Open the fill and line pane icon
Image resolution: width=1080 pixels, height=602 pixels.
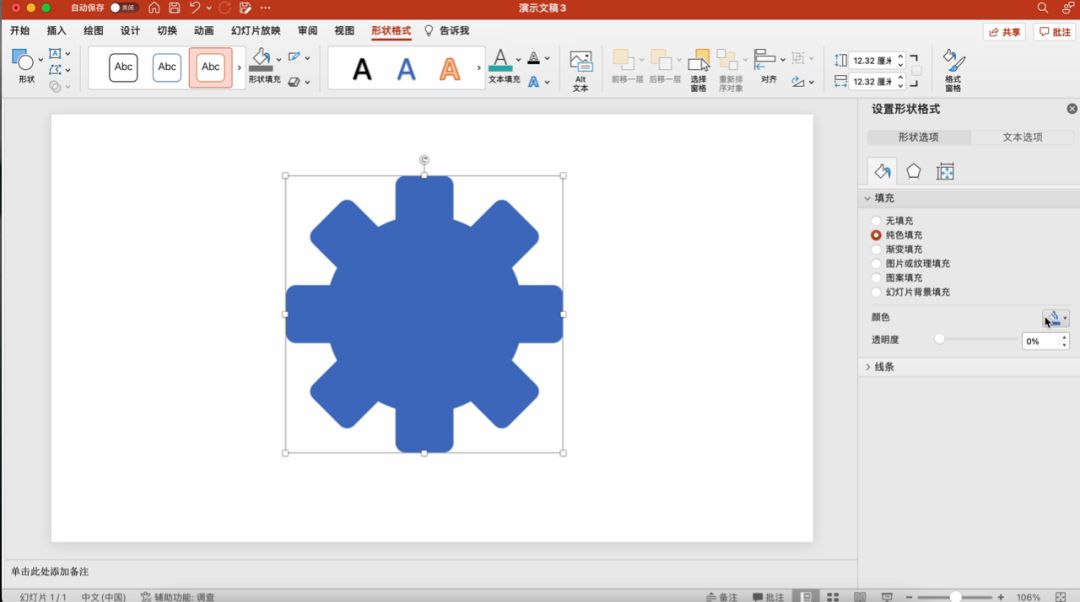[882, 172]
